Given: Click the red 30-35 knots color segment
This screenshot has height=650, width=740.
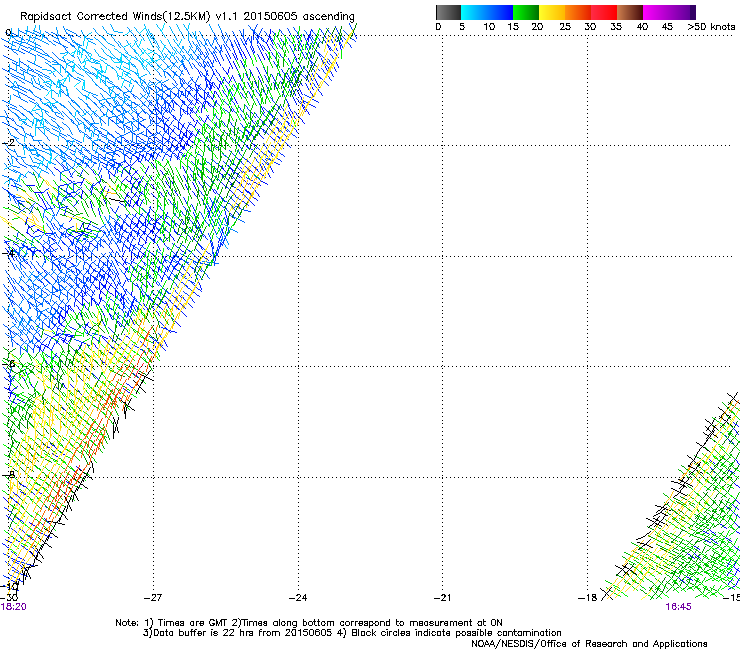Looking at the screenshot, I should (604, 12).
